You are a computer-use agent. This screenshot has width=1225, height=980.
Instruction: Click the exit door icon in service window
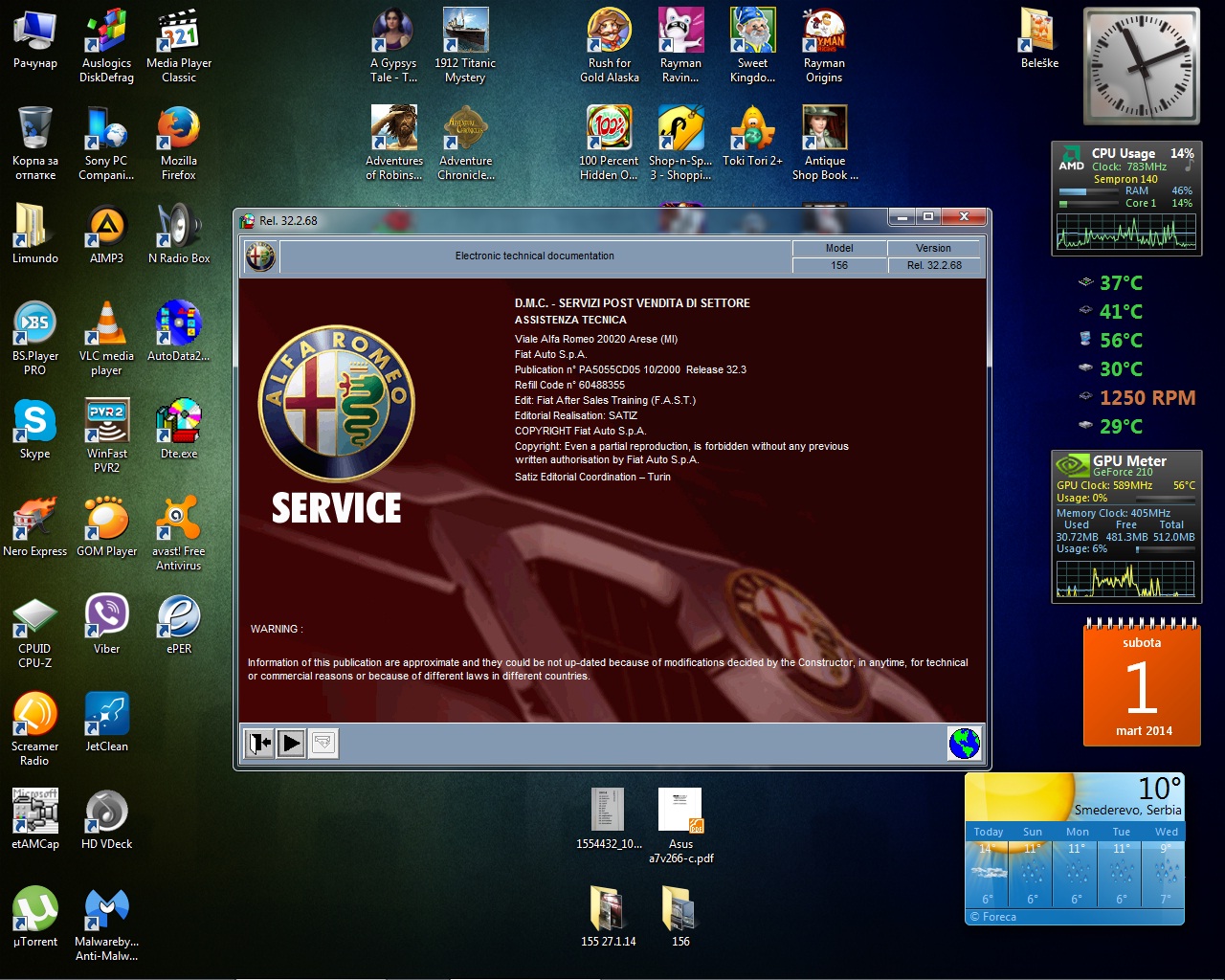[259, 743]
